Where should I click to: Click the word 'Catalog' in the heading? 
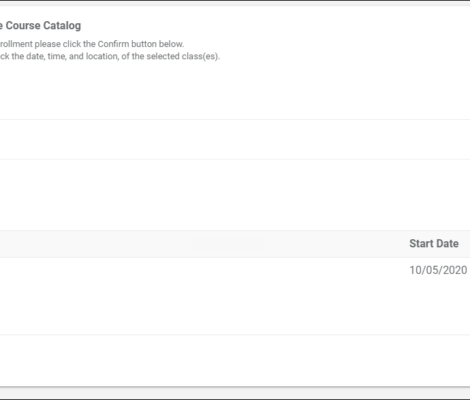[62, 26]
